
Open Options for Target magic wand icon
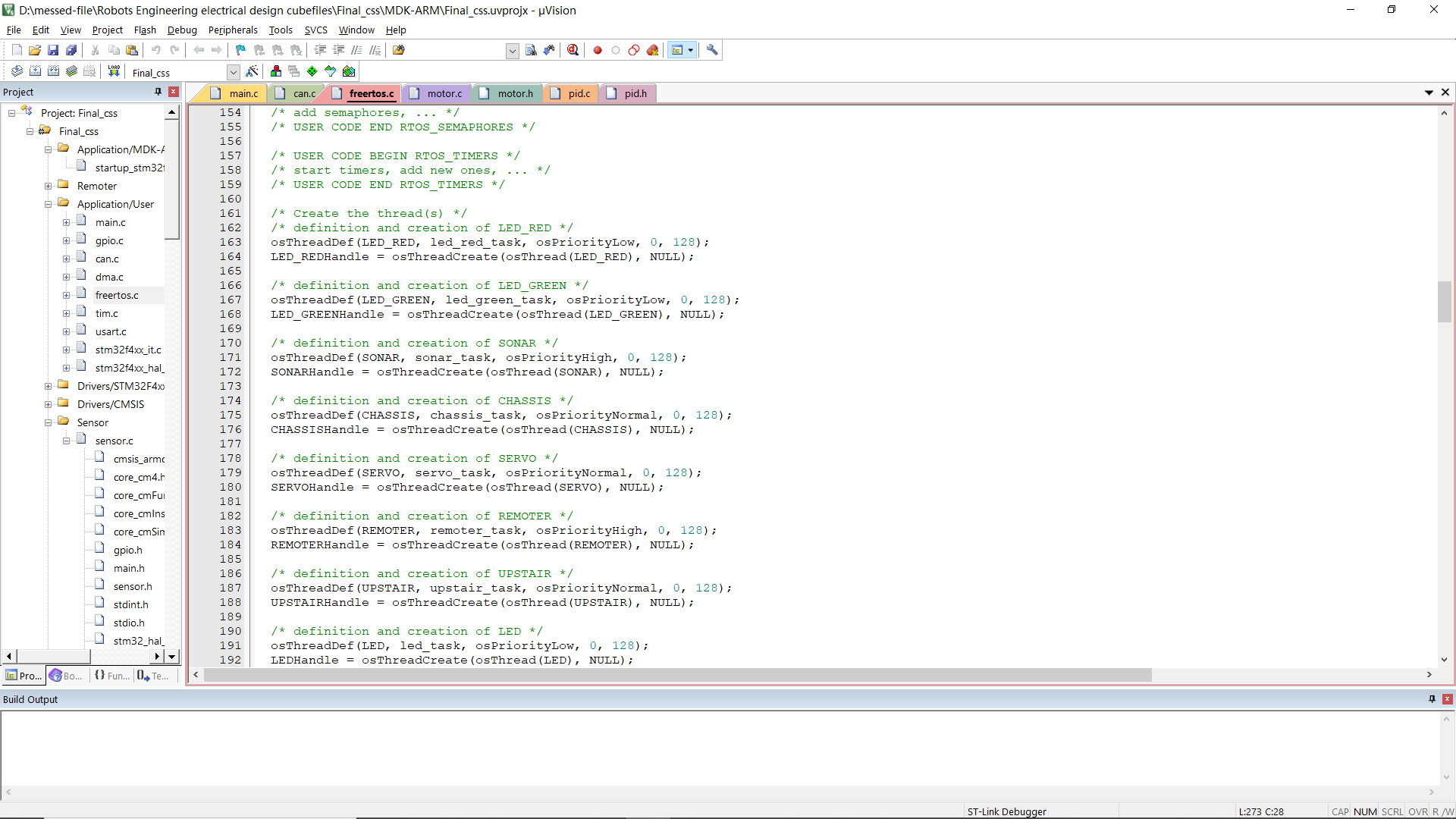253,71
